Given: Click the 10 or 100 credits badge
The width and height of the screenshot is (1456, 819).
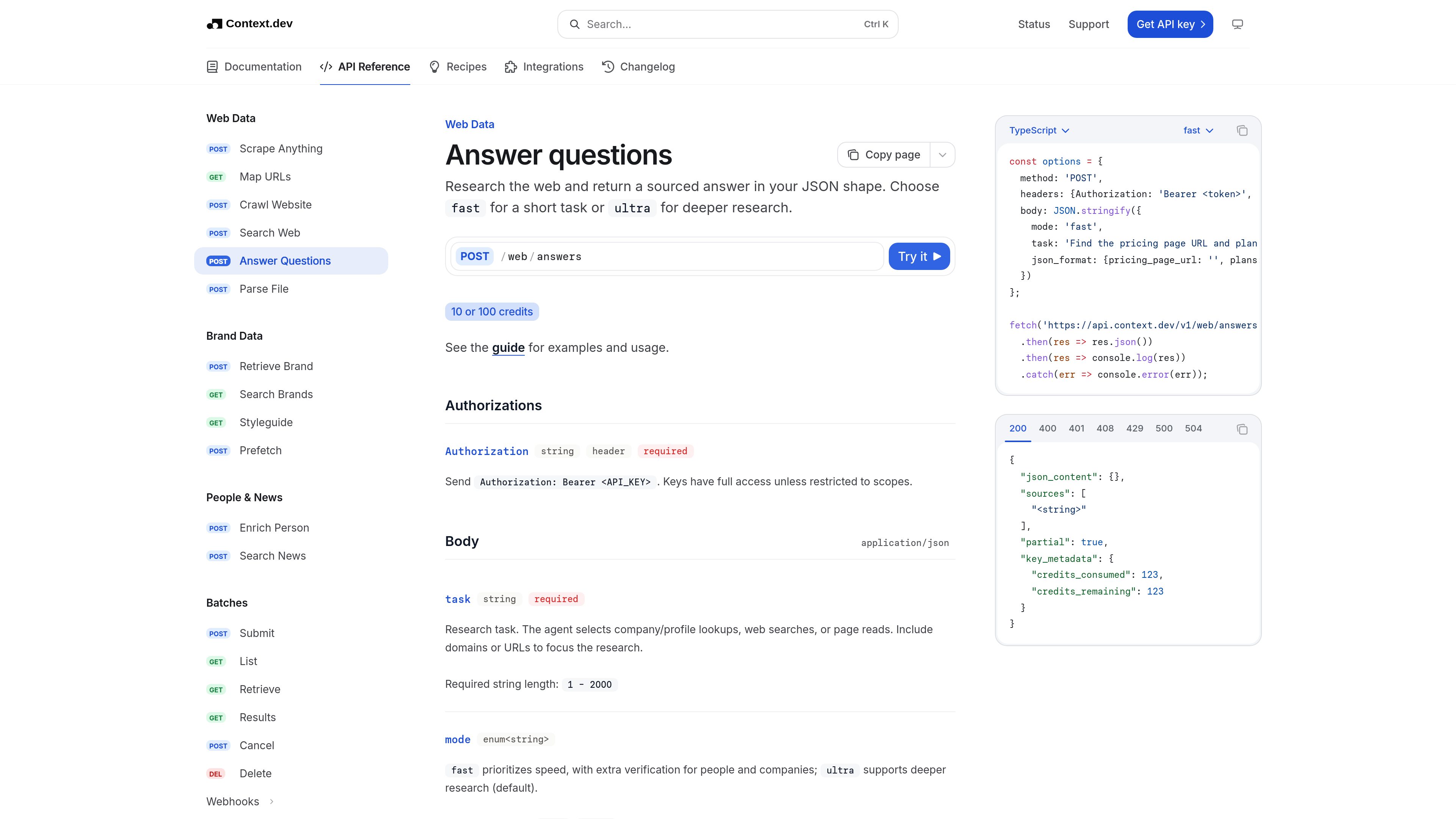Looking at the screenshot, I should pos(492,311).
